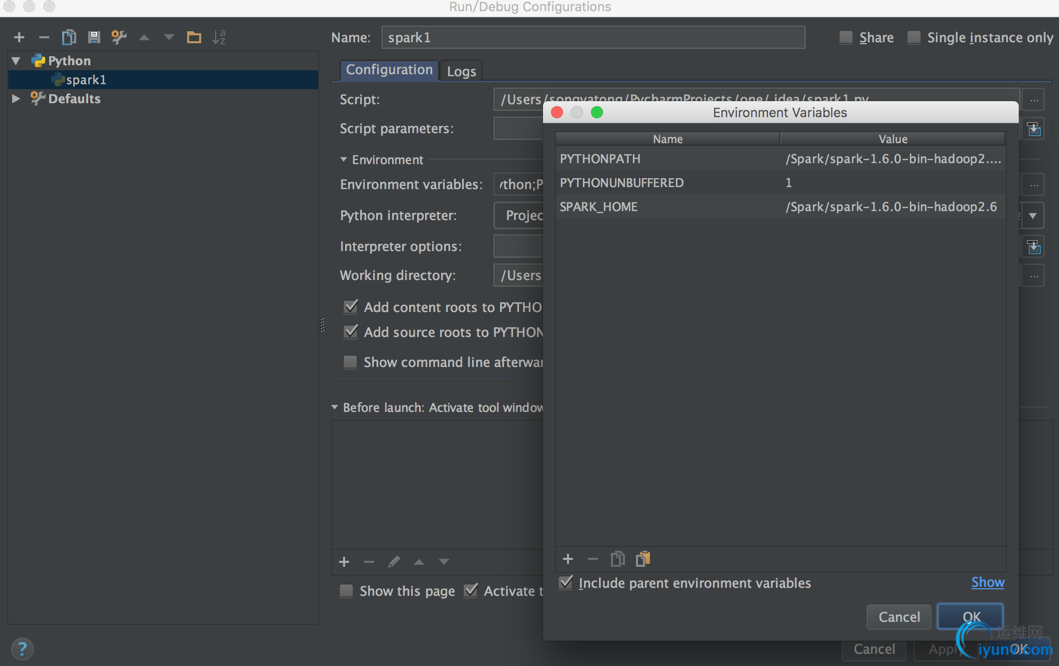Click the SPARK_HOME value cell
1059x666 pixels.
[x=892, y=207]
